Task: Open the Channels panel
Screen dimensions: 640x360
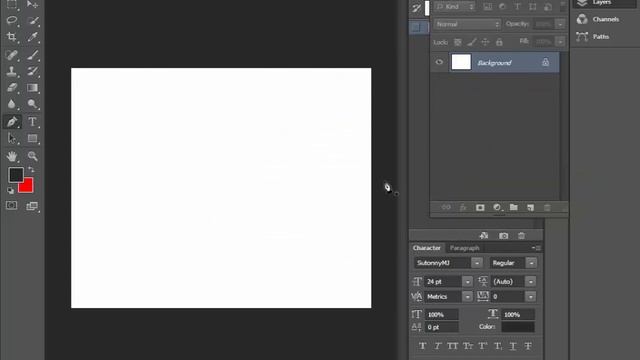Action: pos(605,19)
